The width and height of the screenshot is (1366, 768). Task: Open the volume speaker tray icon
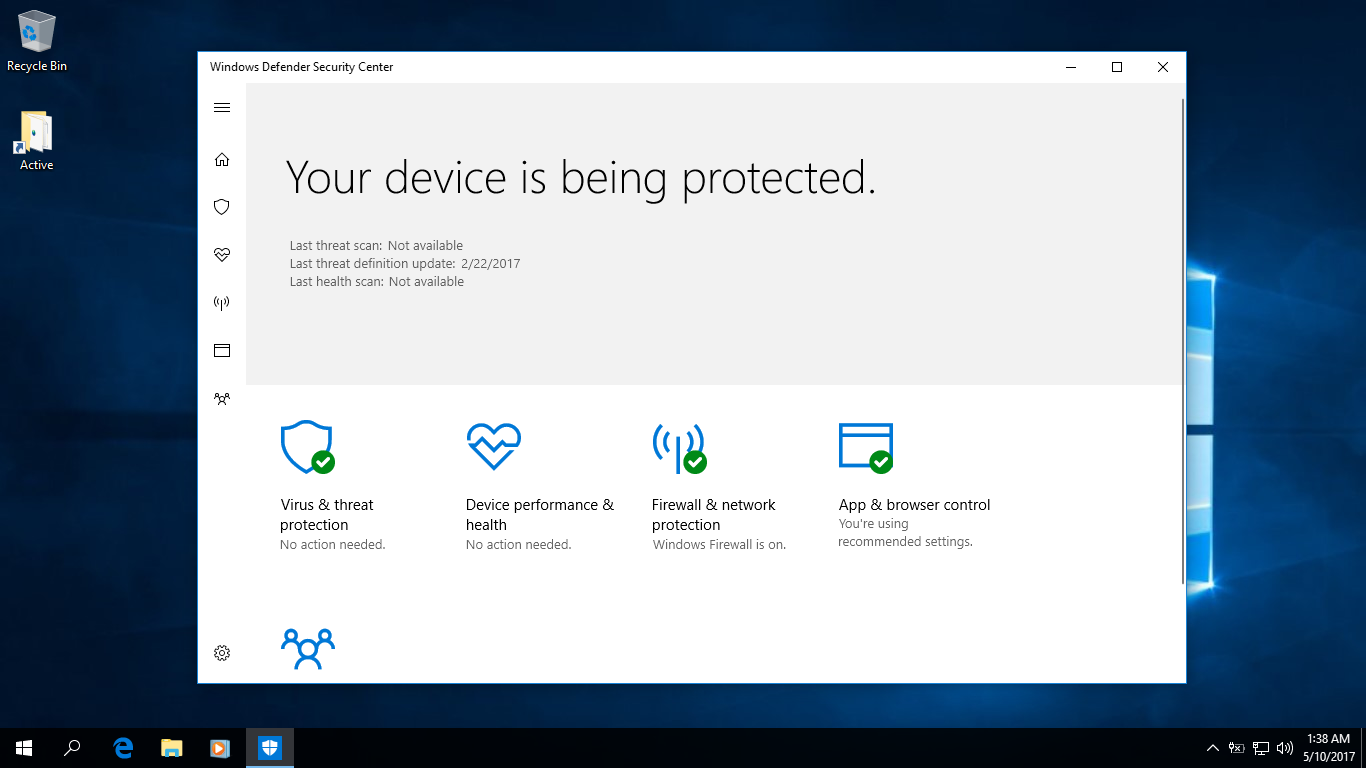1285,748
